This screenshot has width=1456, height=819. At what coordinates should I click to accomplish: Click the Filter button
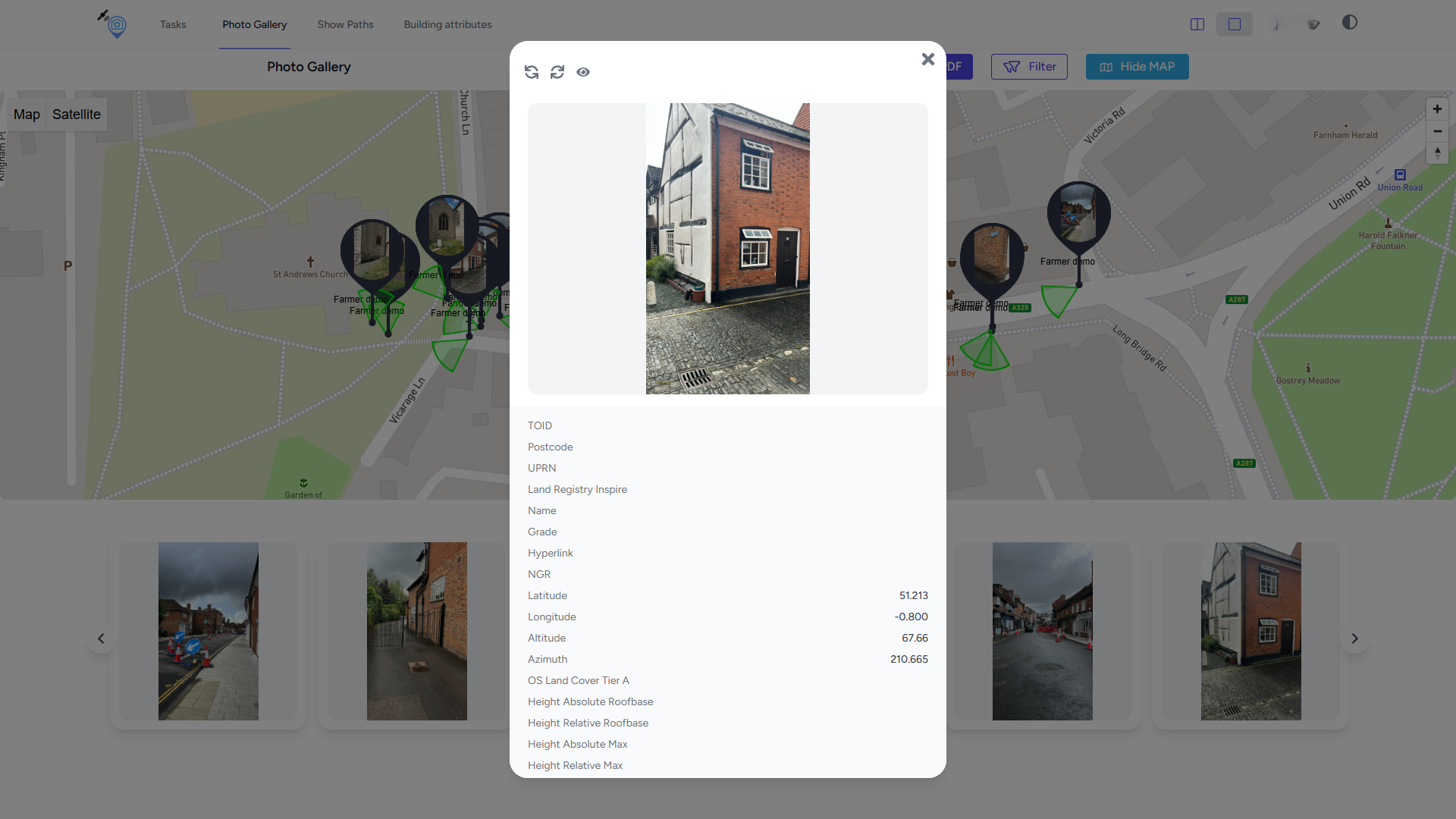pyautogui.click(x=1029, y=67)
